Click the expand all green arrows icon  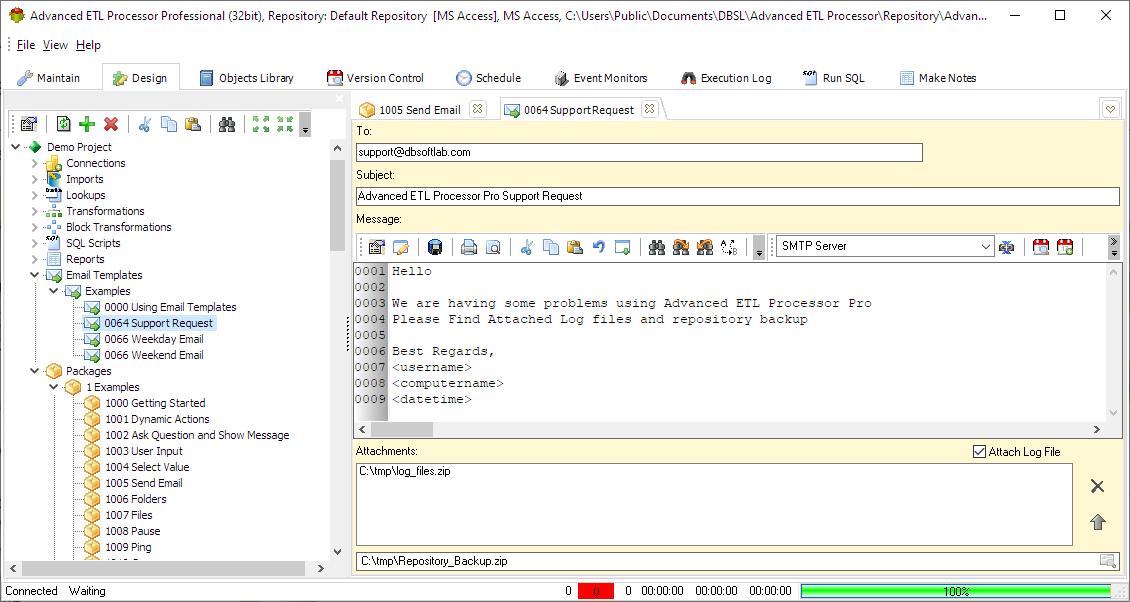pyautogui.click(x=260, y=124)
